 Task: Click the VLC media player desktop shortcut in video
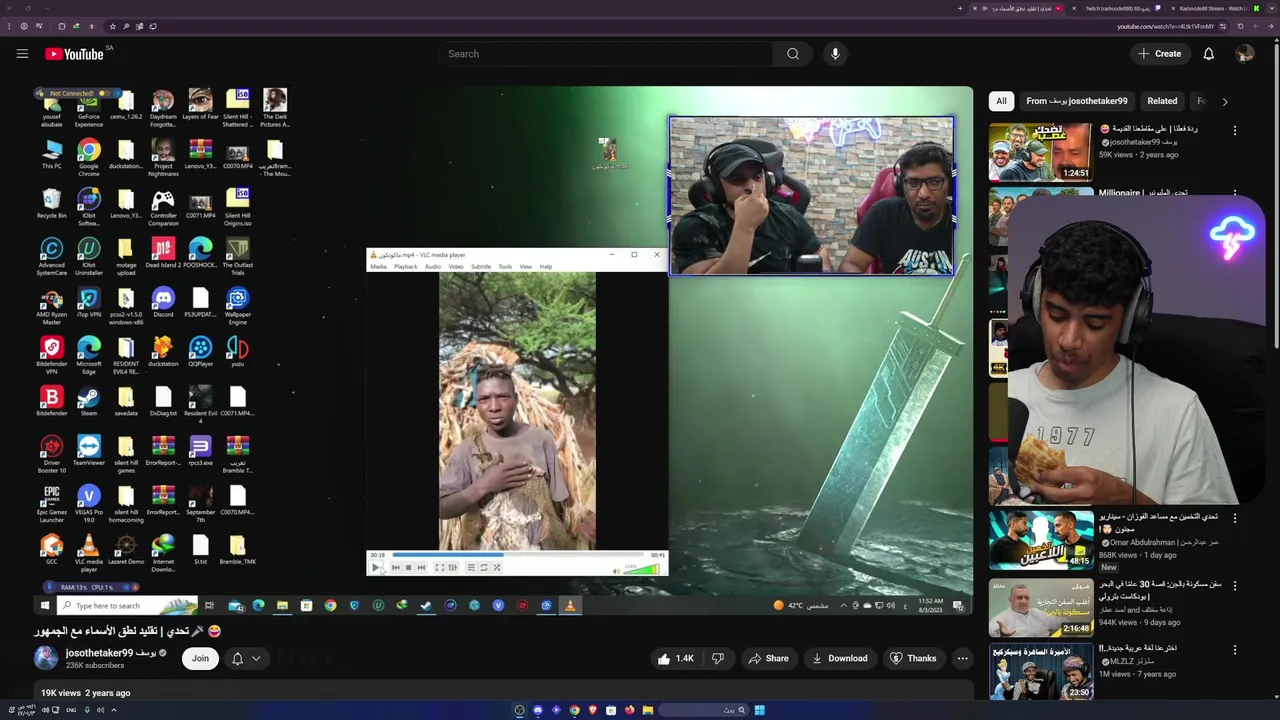(89, 545)
